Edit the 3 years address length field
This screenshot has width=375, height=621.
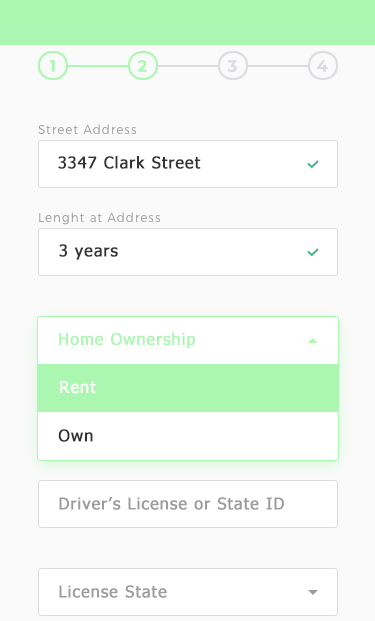click(x=188, y=252)
